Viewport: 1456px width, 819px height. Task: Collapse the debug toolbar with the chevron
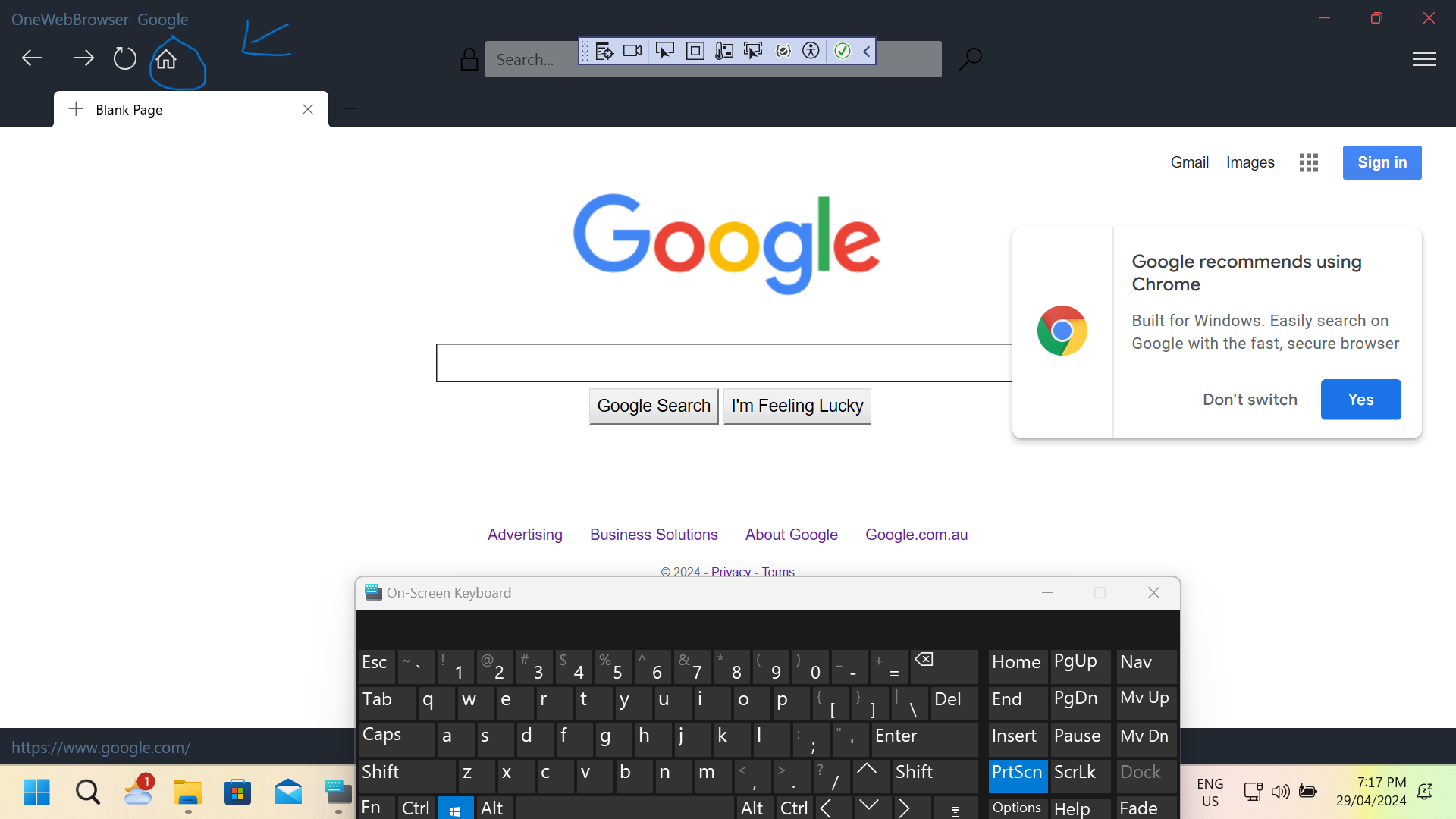[x=866, y=51]
